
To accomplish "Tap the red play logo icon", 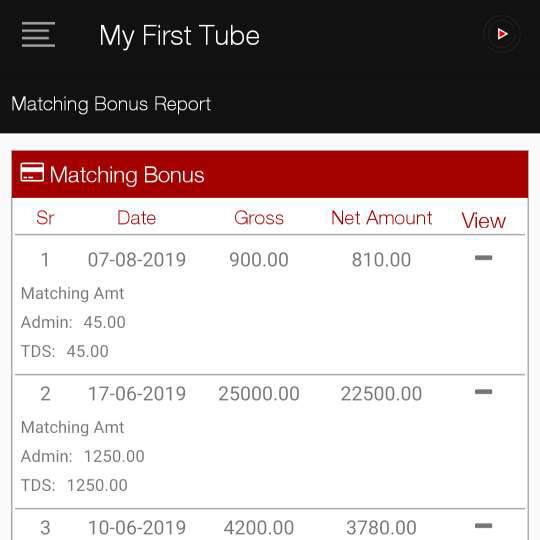I will coord(502,34).
